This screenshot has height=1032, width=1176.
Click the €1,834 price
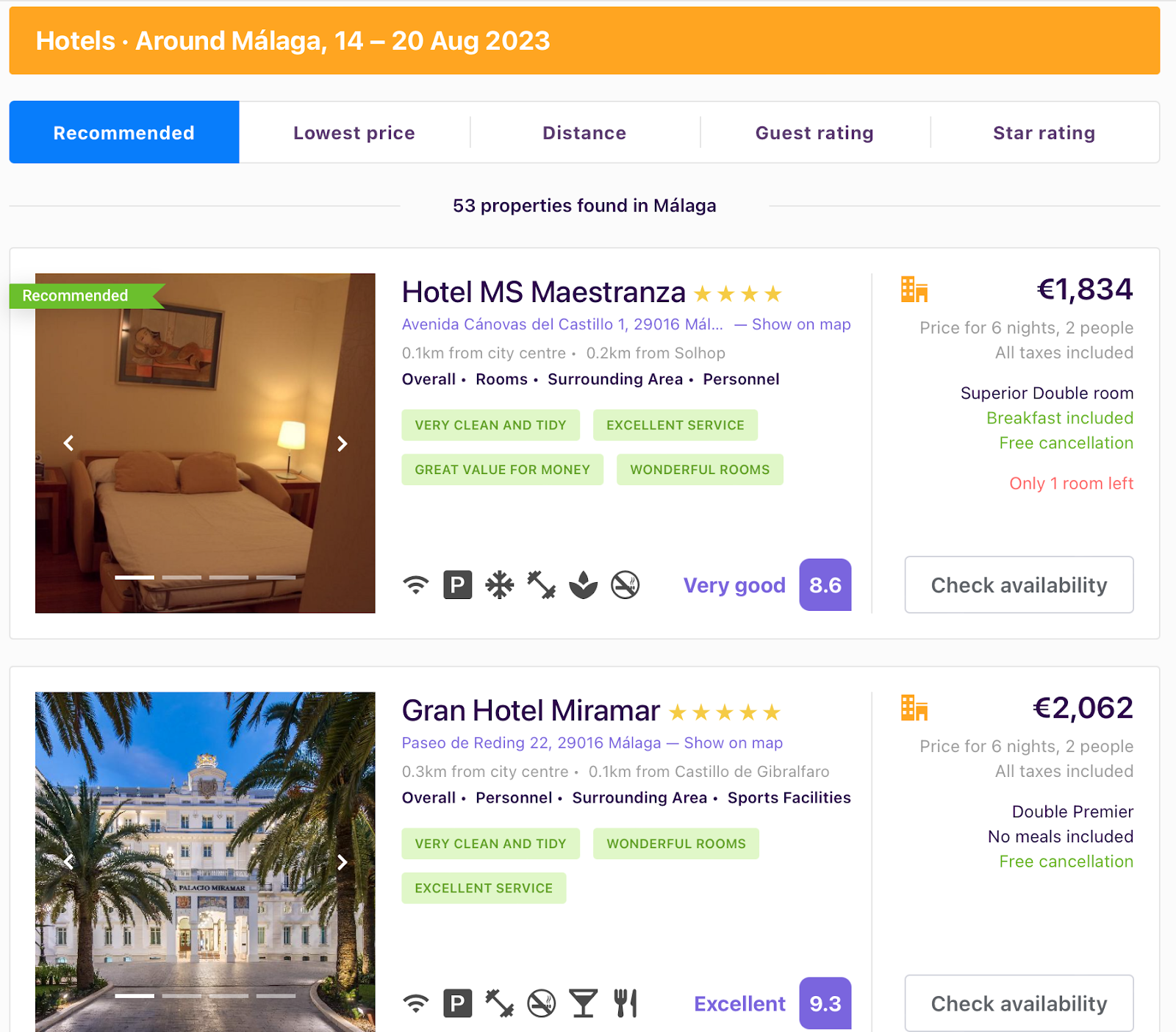pos(1085,290)
